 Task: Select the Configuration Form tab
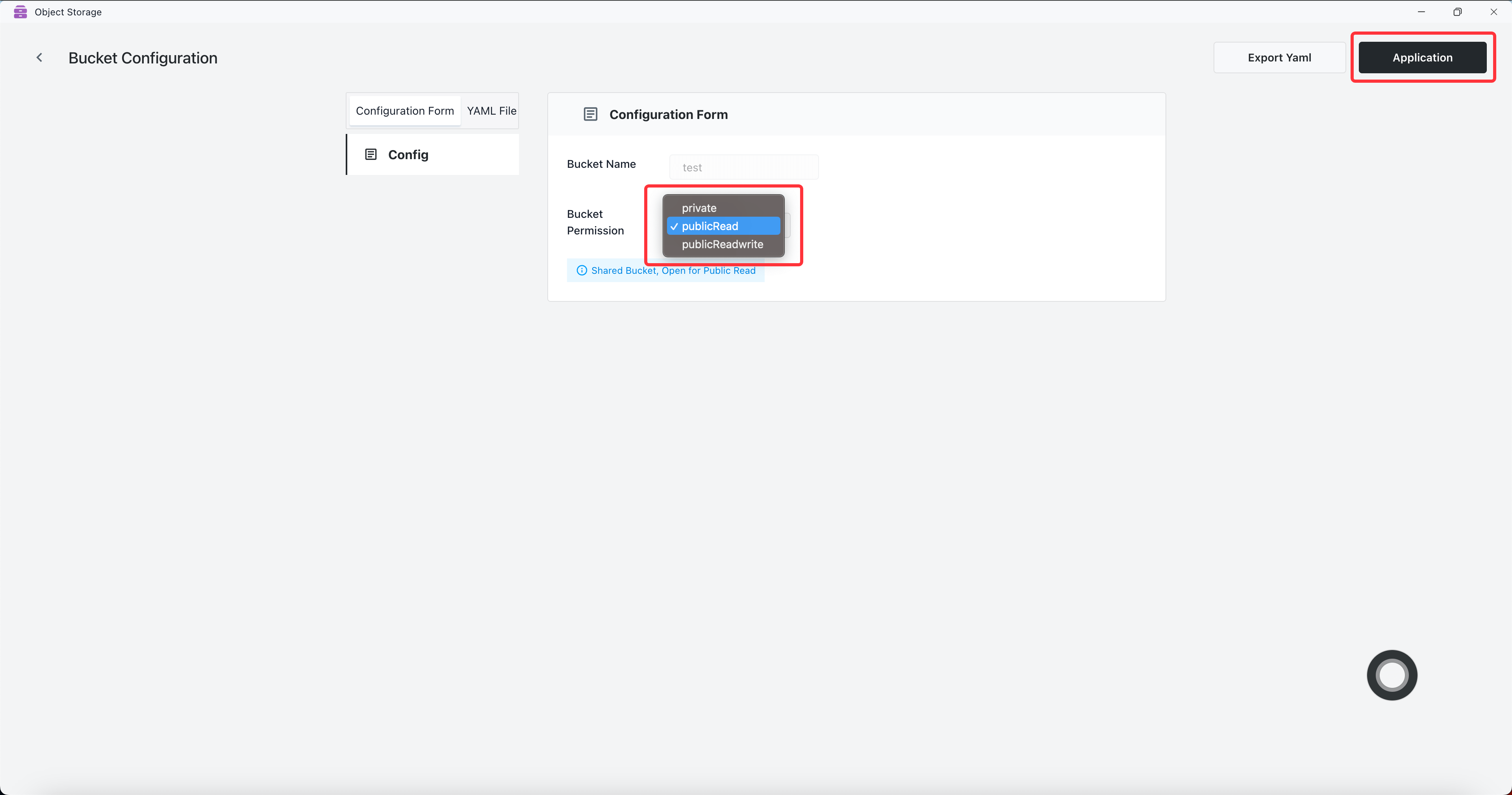click(404, 111)
